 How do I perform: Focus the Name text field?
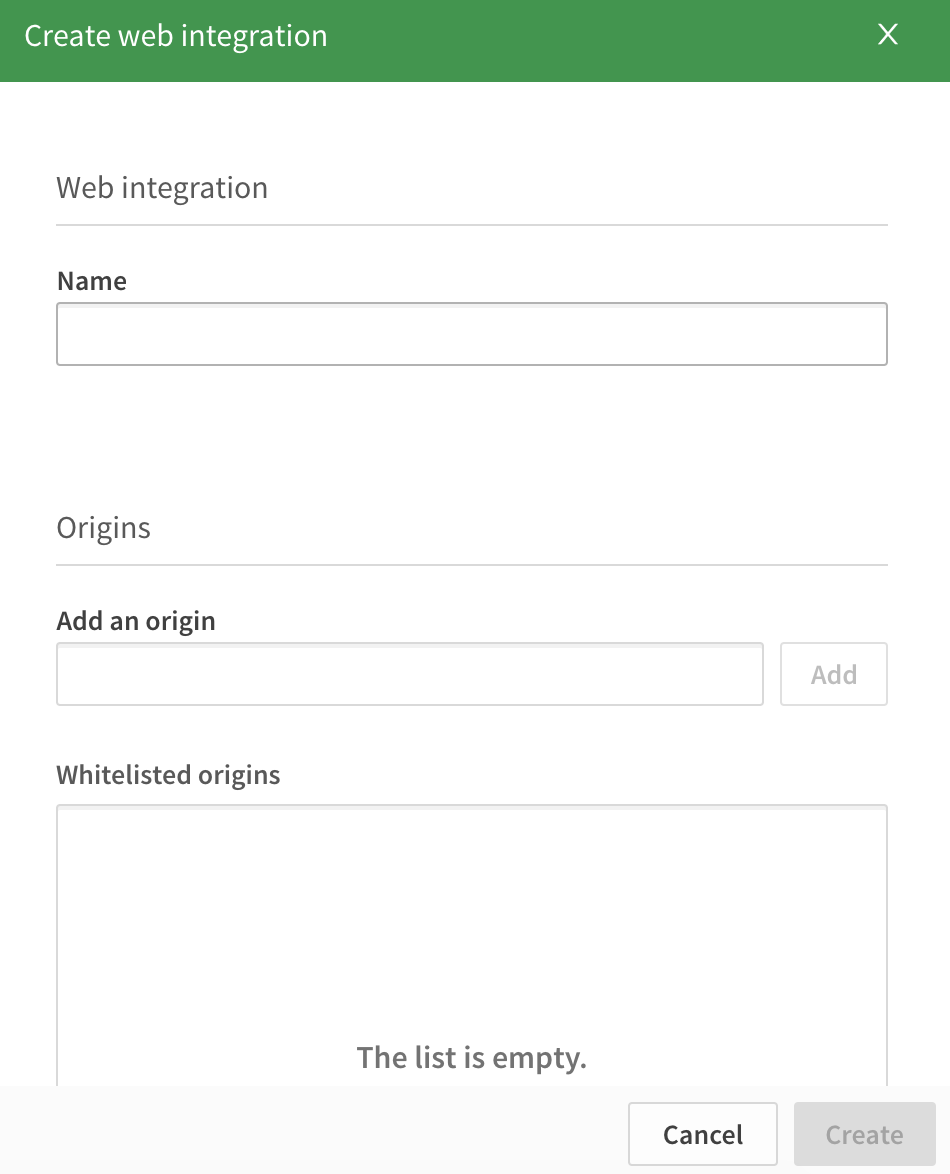[471, 334]
